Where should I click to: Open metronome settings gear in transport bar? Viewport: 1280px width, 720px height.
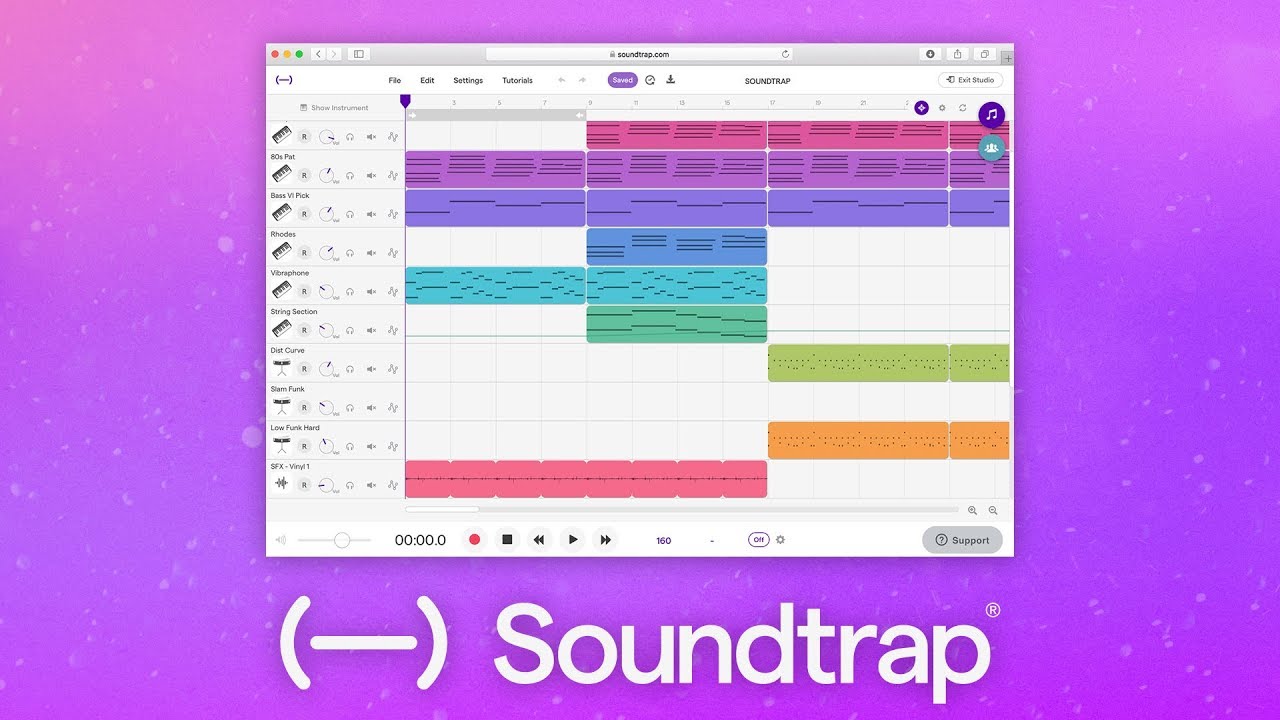781,540
